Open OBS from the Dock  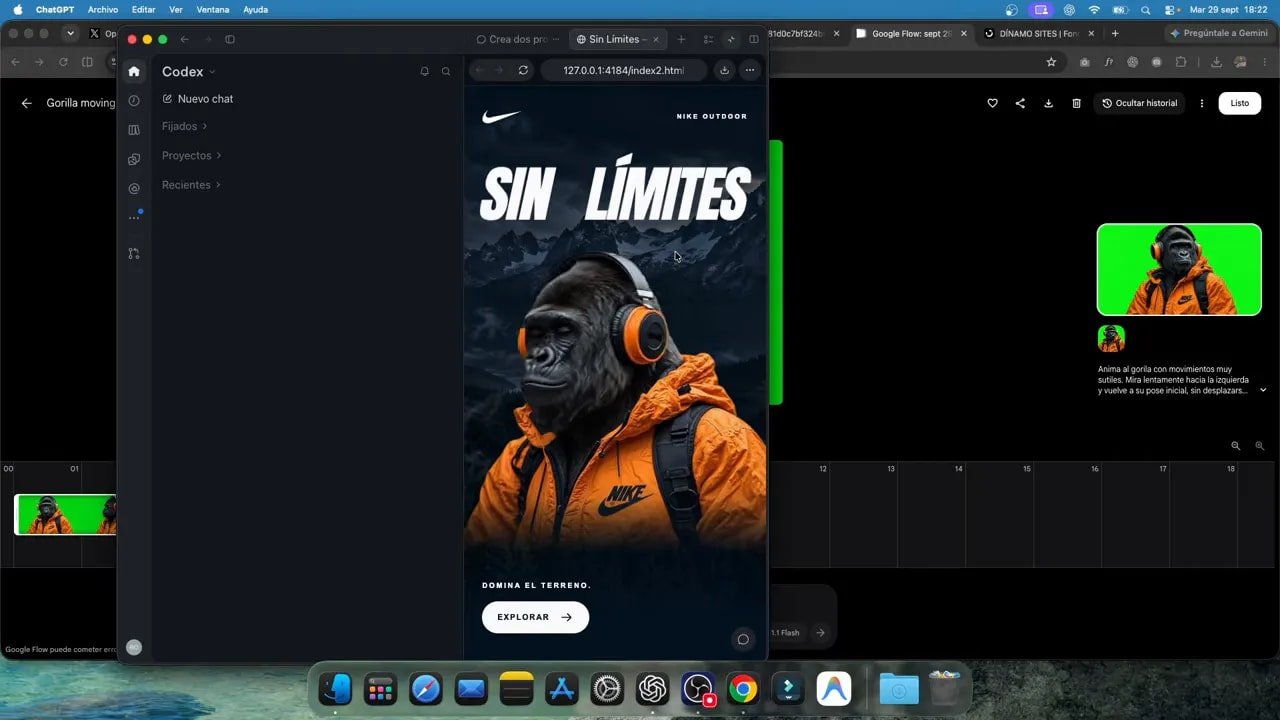click(697, 689)
